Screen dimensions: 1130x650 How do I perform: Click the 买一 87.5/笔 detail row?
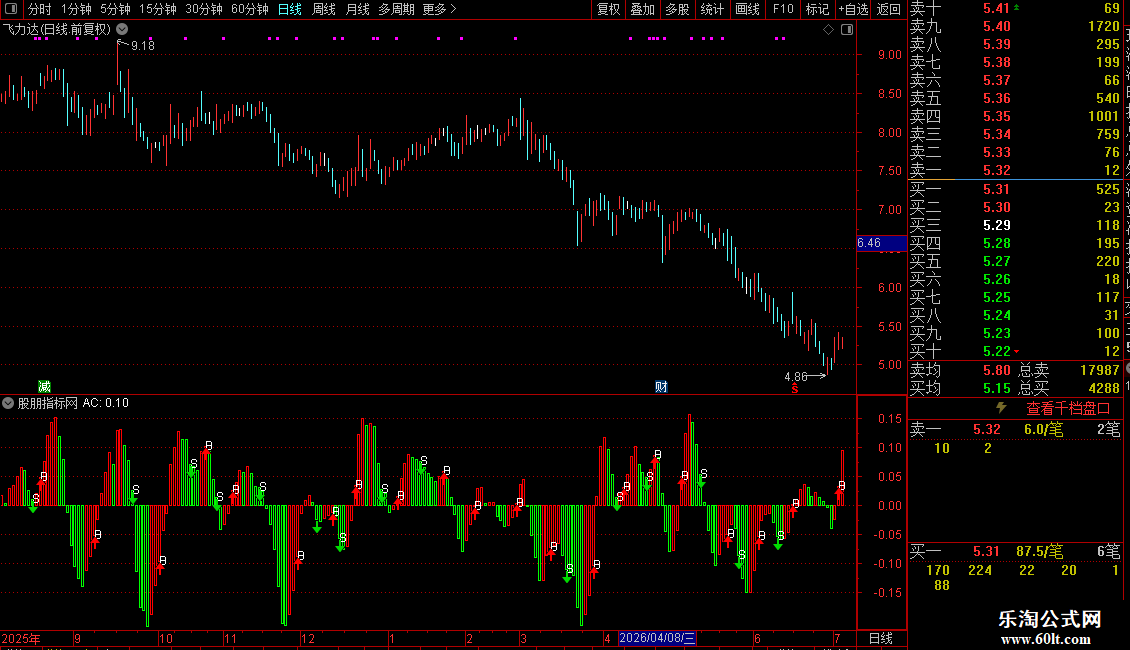tap(1015, 552)
